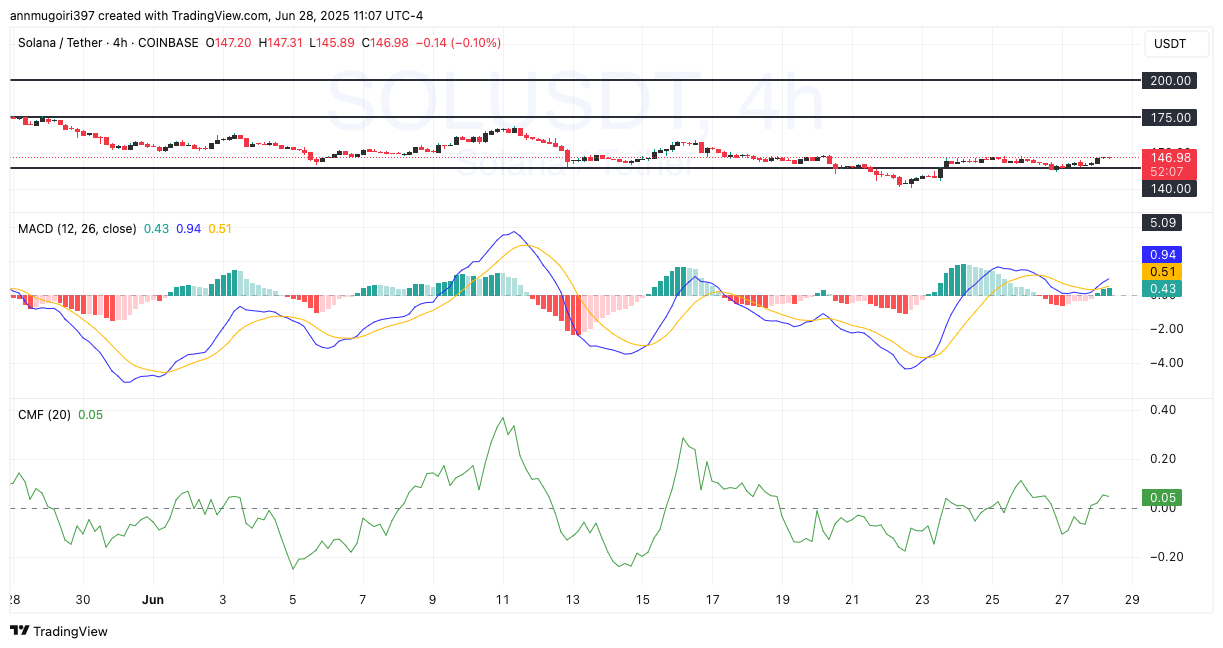Click the −0.14 (−0.10%) change value

tap(458, 43)
